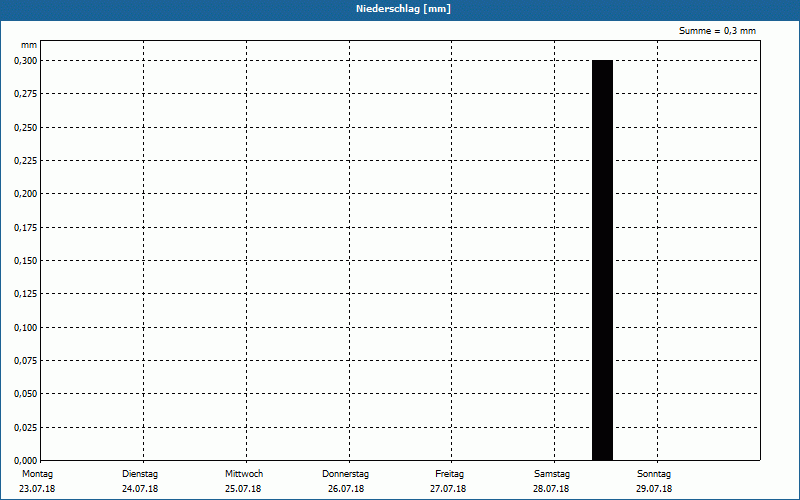Click the date 23.07.18

(x=37, y=489)
